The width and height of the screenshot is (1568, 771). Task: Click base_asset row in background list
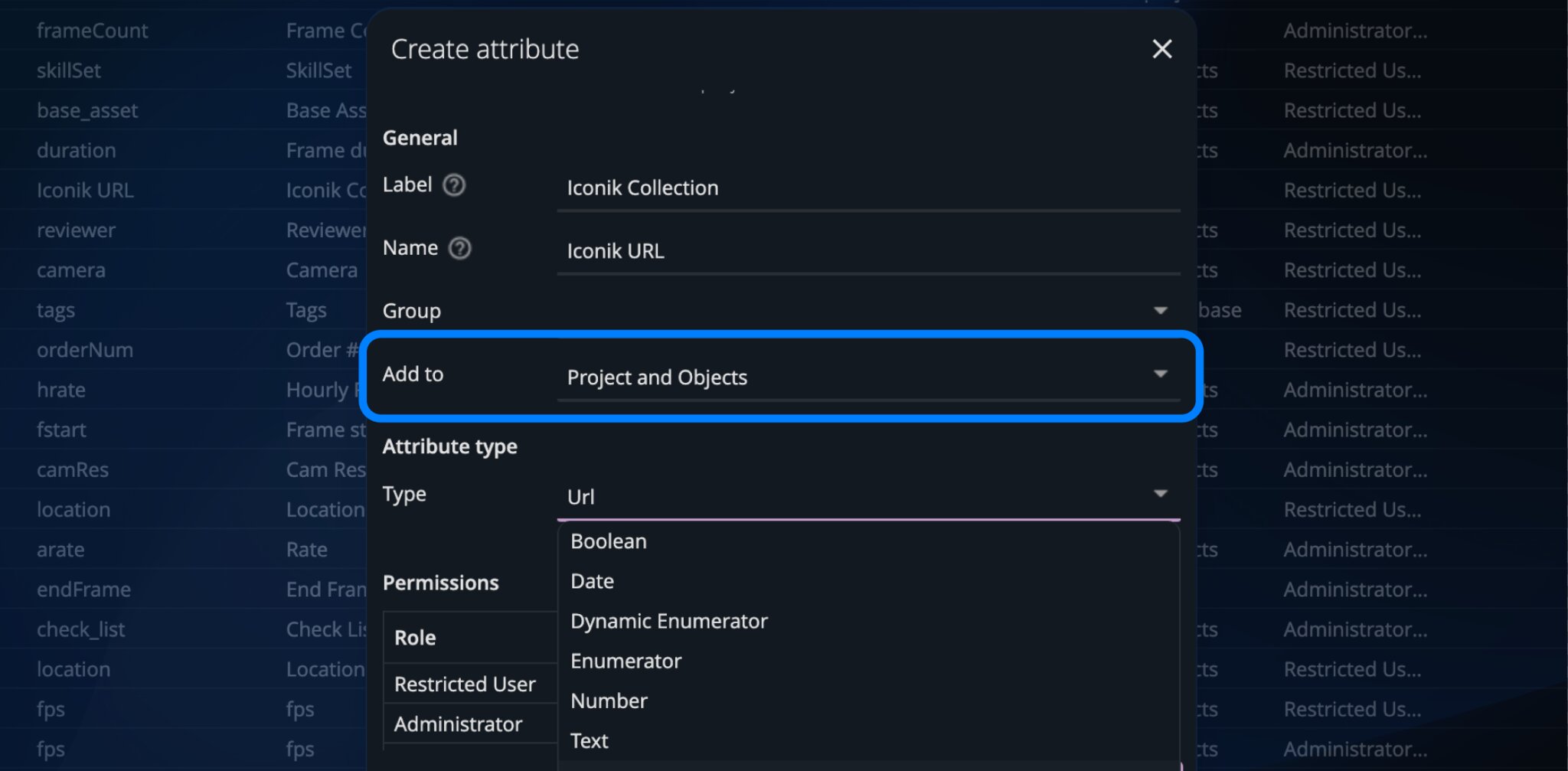(87, 110)
